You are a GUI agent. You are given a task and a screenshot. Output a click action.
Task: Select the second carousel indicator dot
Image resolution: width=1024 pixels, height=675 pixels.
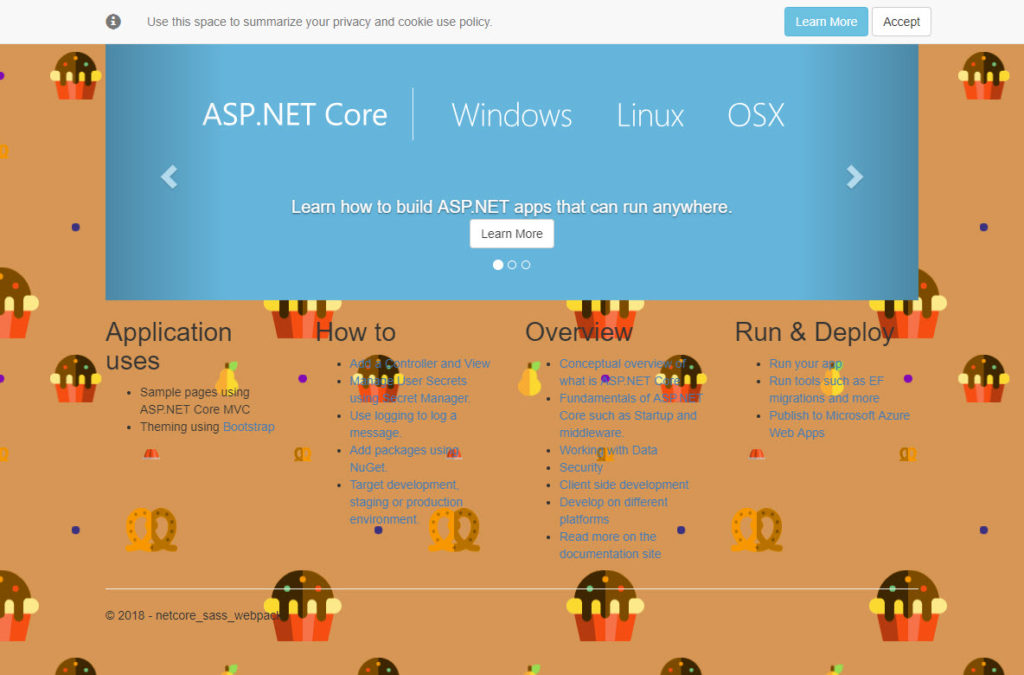[x=512, y=265]
